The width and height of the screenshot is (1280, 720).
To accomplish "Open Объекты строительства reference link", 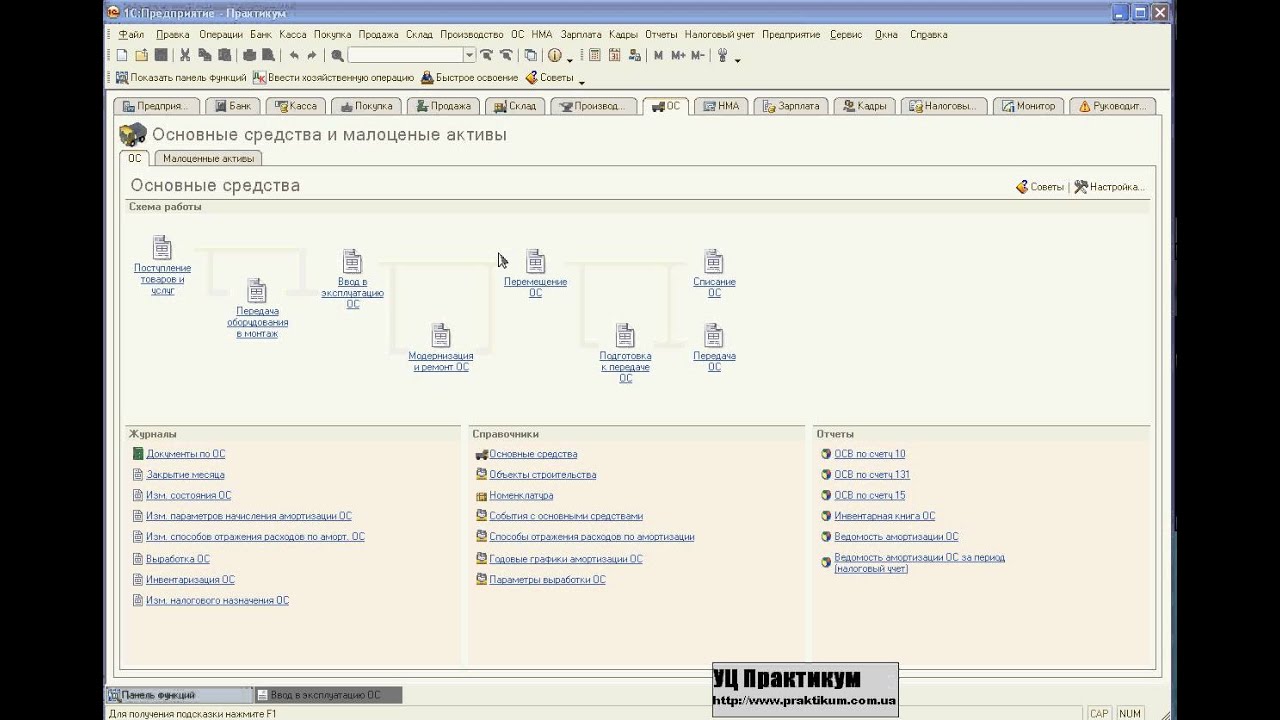I will (542, 475).
